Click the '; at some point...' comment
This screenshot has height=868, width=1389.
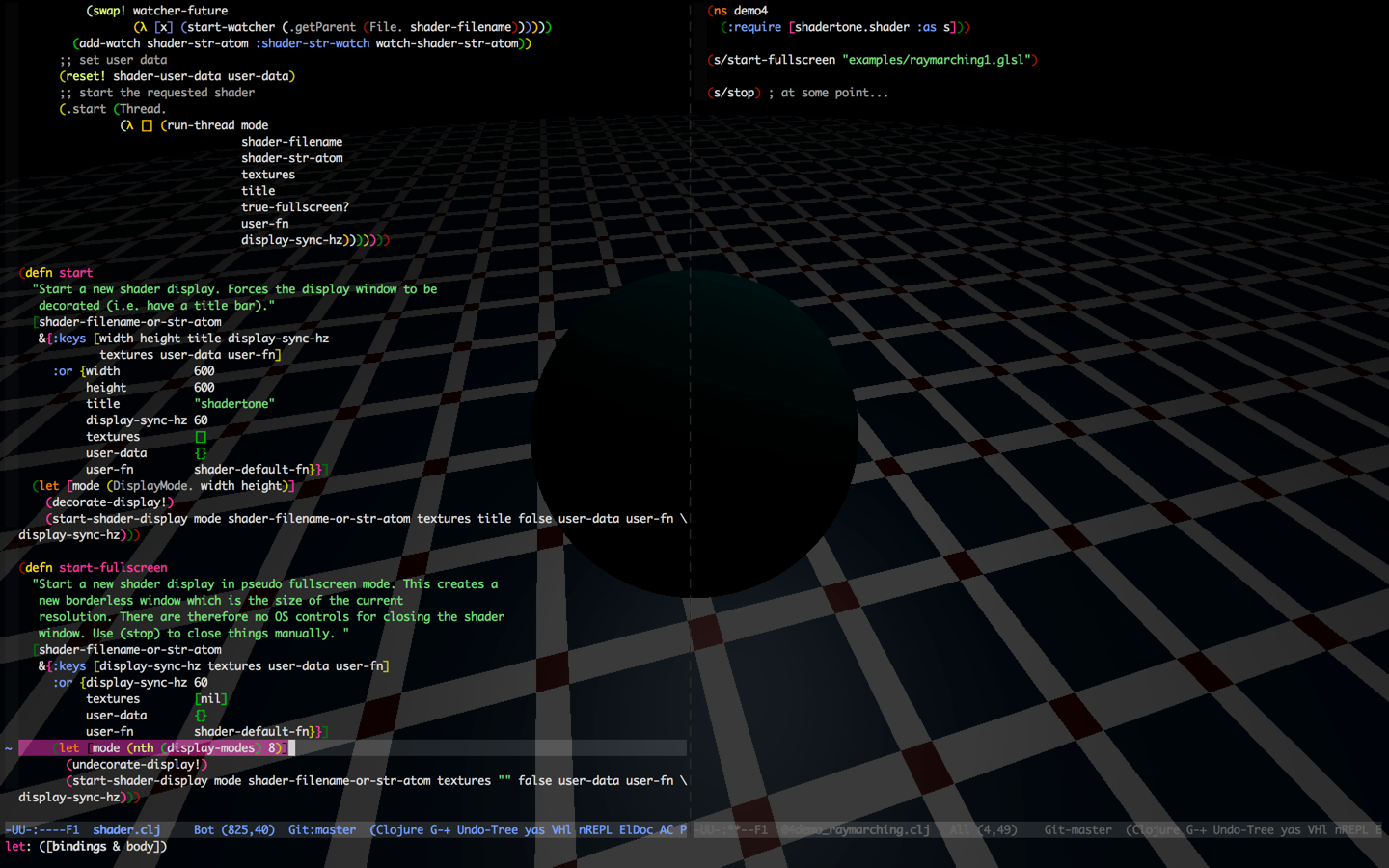click(829, 93)
